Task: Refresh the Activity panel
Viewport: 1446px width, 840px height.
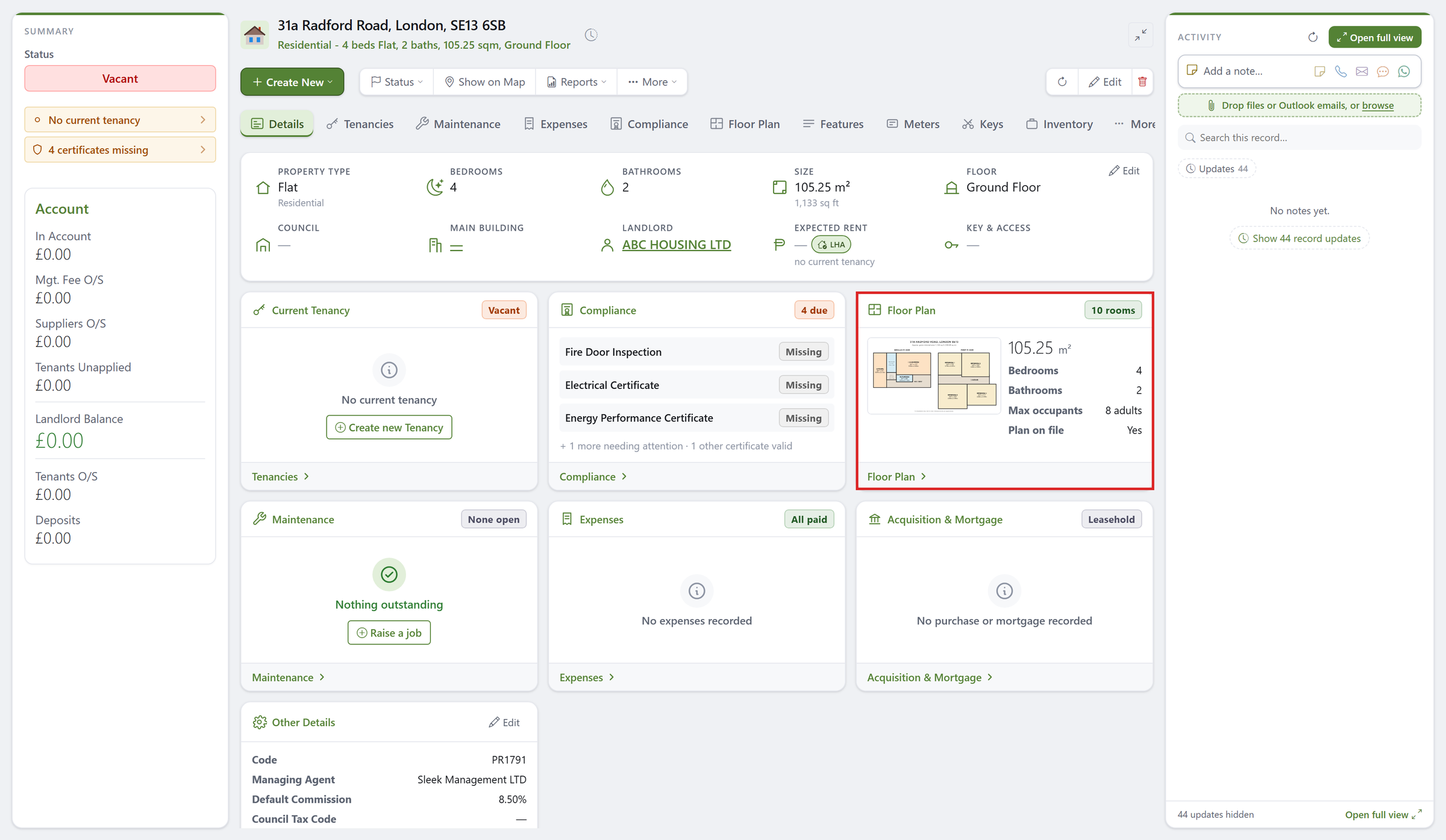Action: pyautogui.click(x=1313, y=37)
